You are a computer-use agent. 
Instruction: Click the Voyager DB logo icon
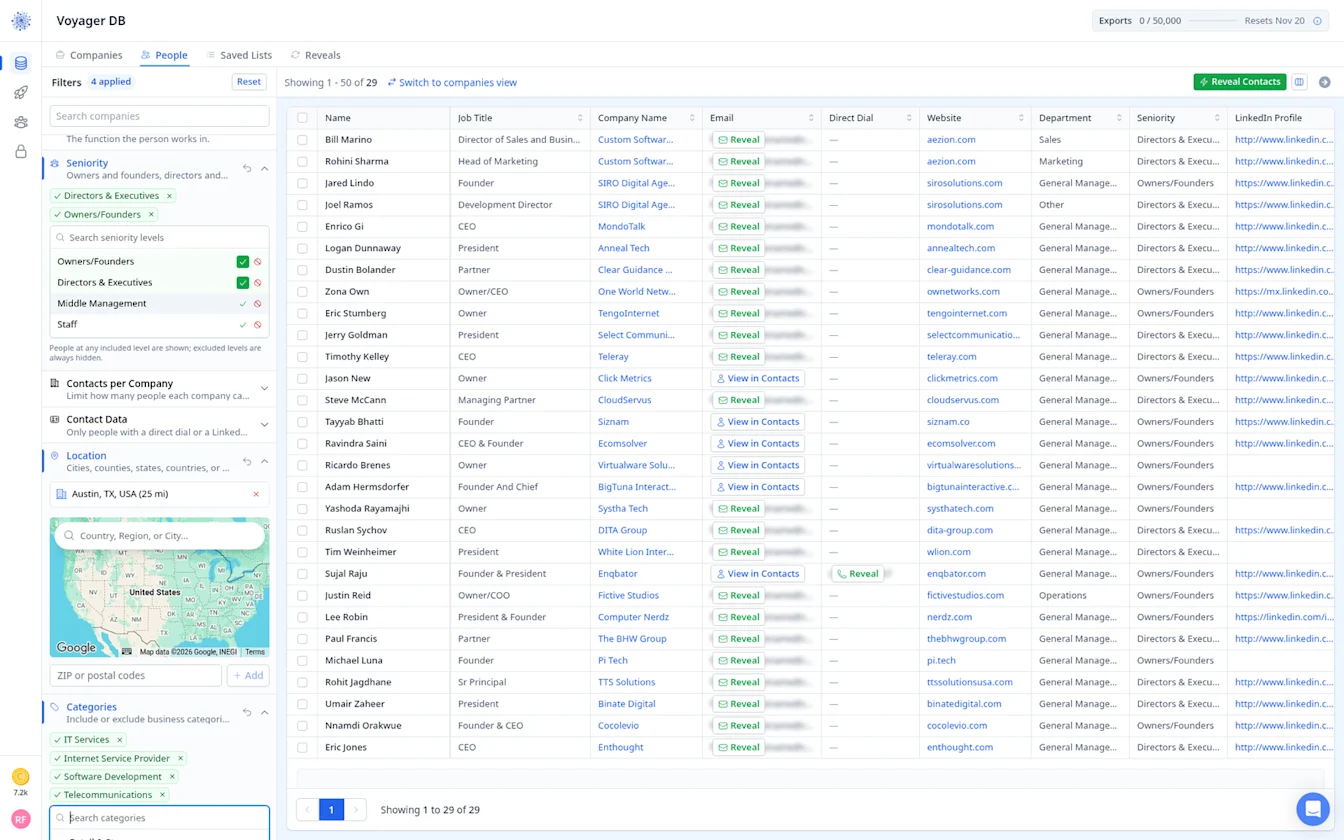[x=21, y=21]
